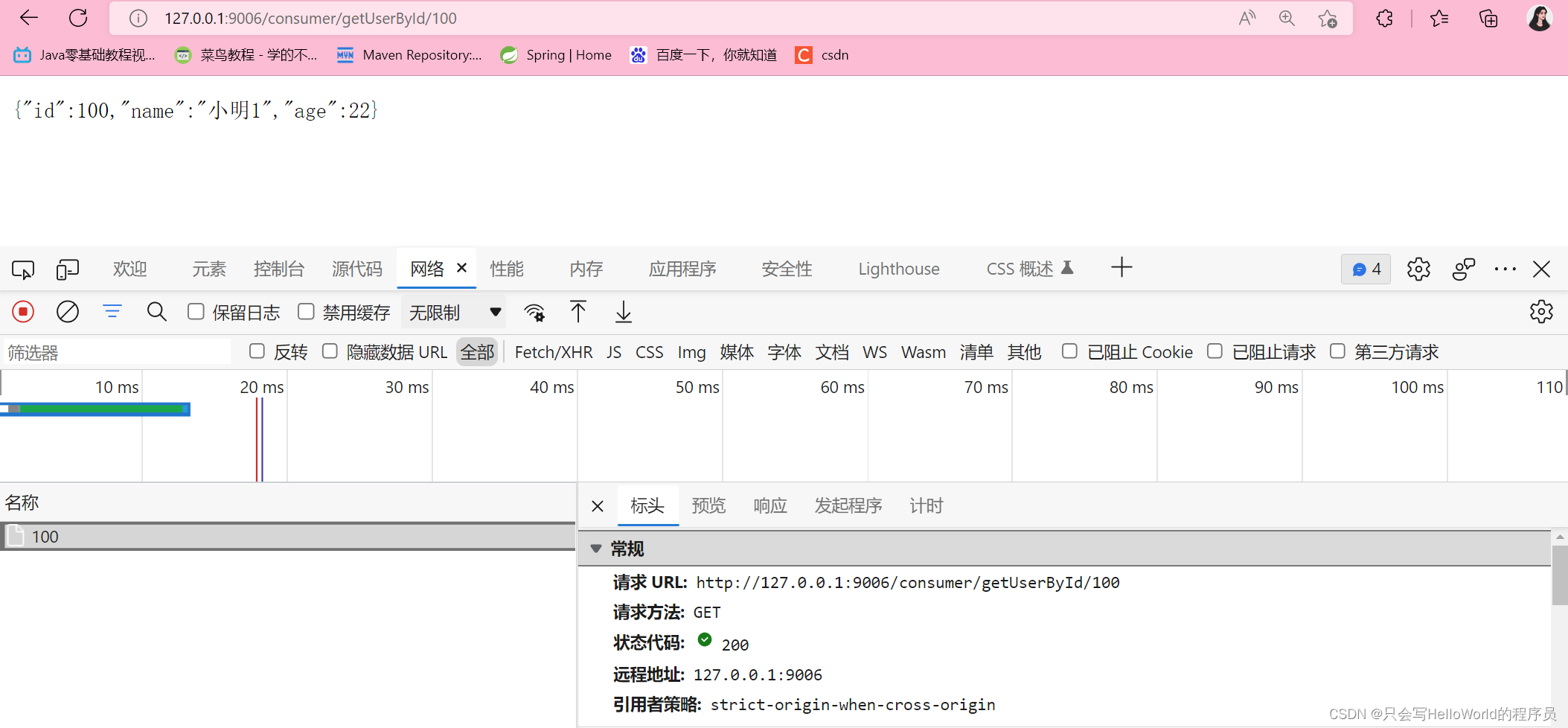Go back with the browser back arrow

point(28,18)
